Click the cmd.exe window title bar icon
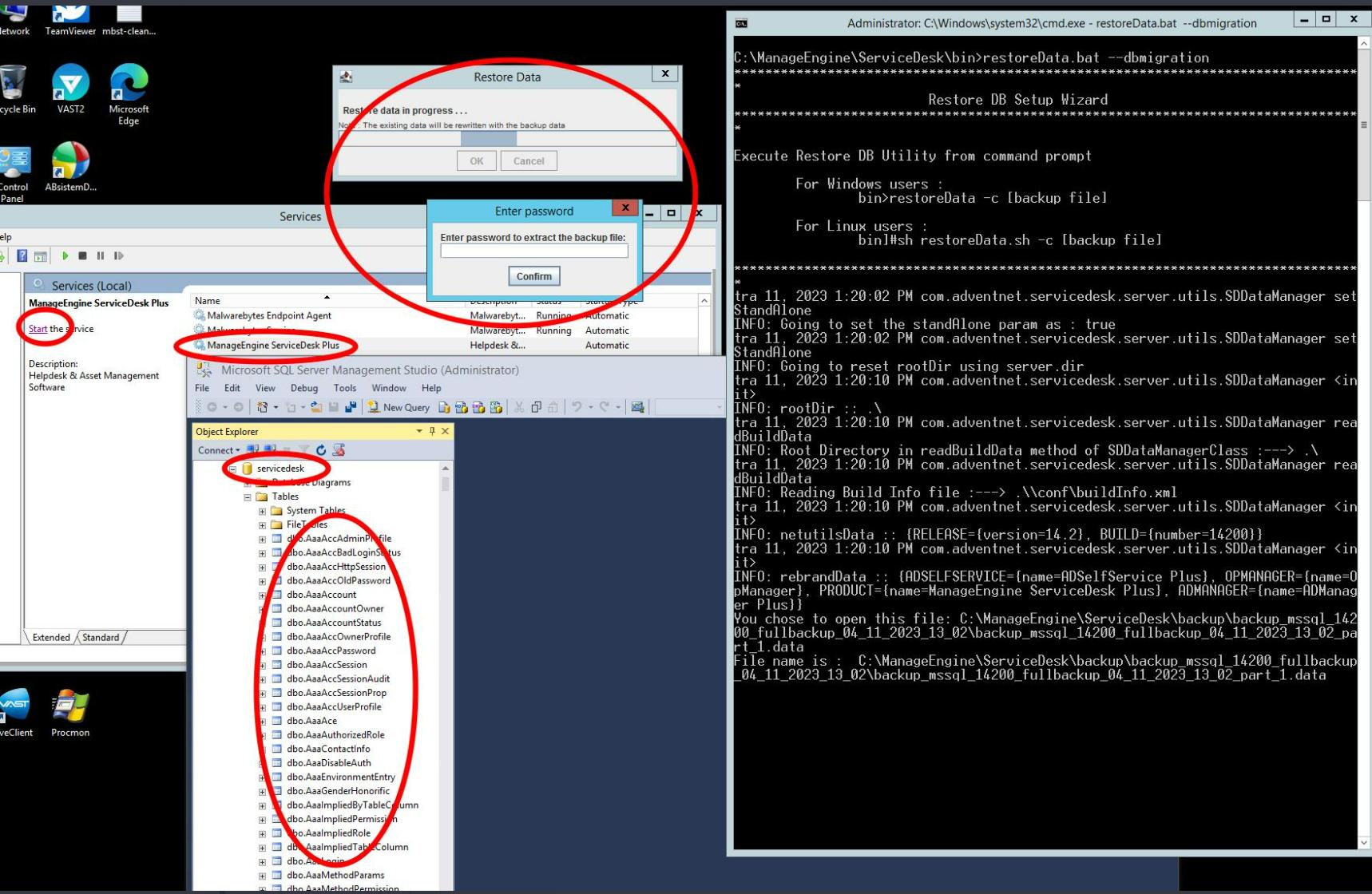This screenshot has height=894, width=1372. pyautogui.click(x=741, y=23)
